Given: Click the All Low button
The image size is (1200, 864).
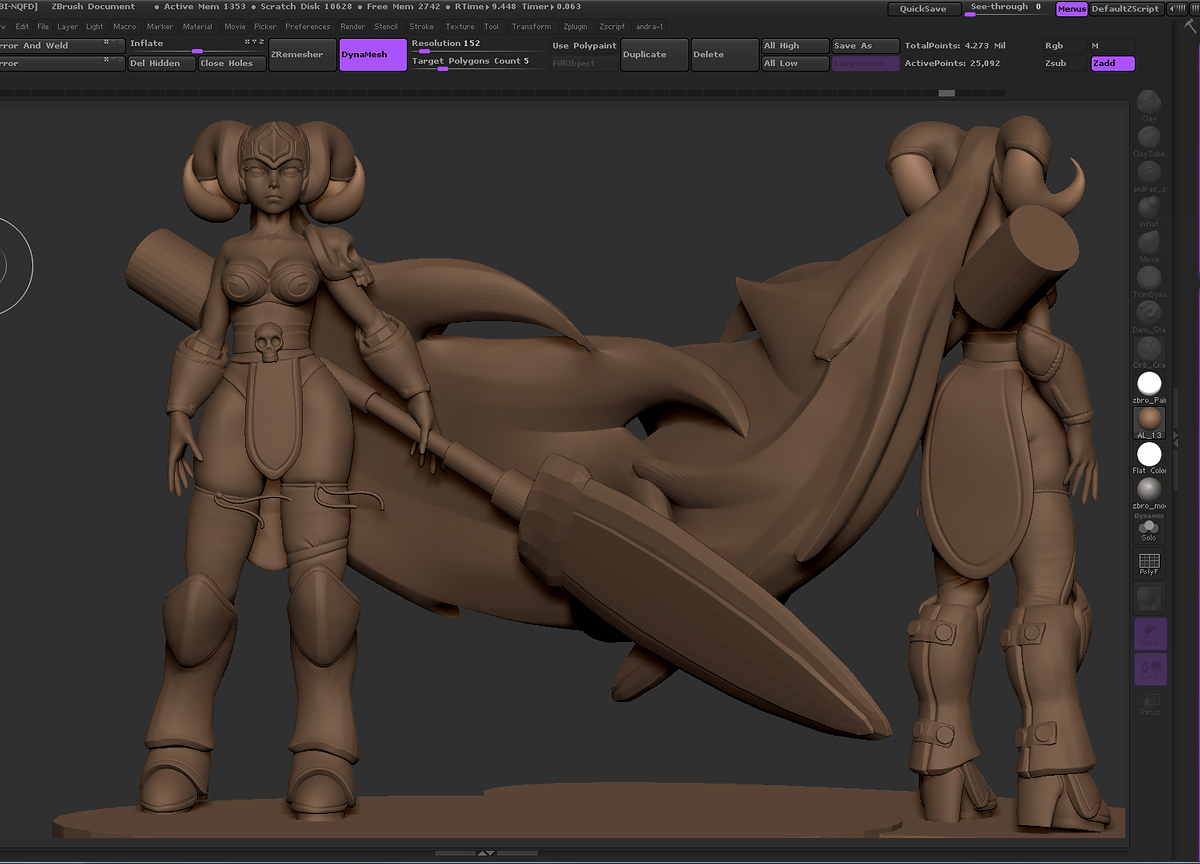Looking at the screenshot, I should point(795,63).
